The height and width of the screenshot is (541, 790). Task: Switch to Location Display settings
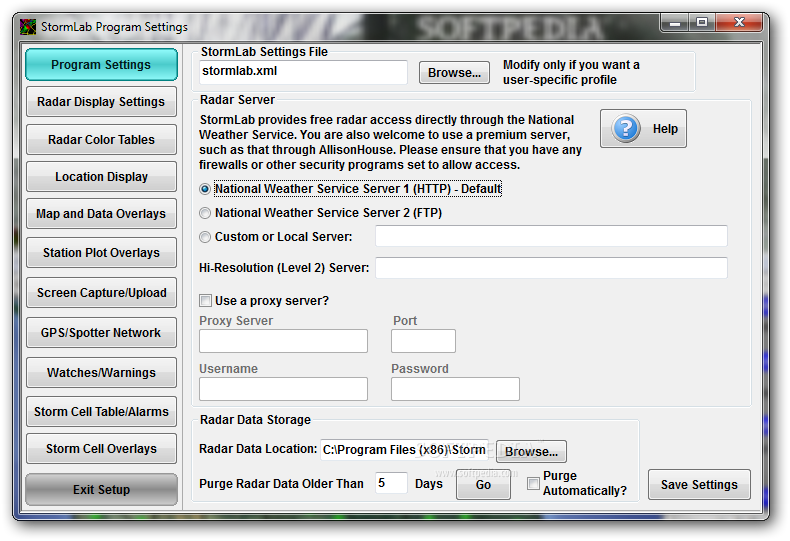click(101, 177)
